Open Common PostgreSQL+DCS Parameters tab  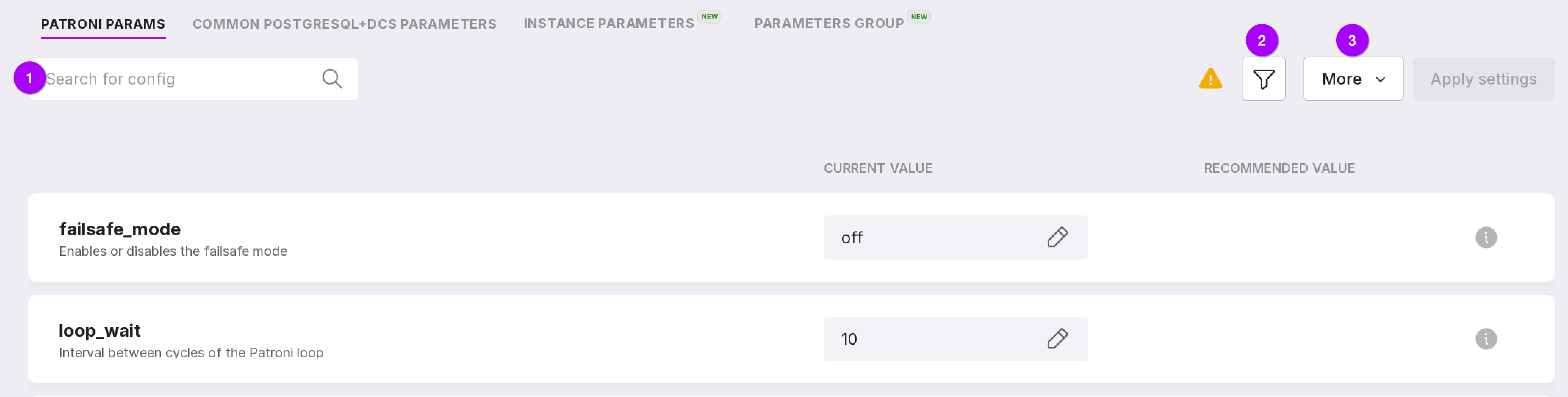(344, 24)
